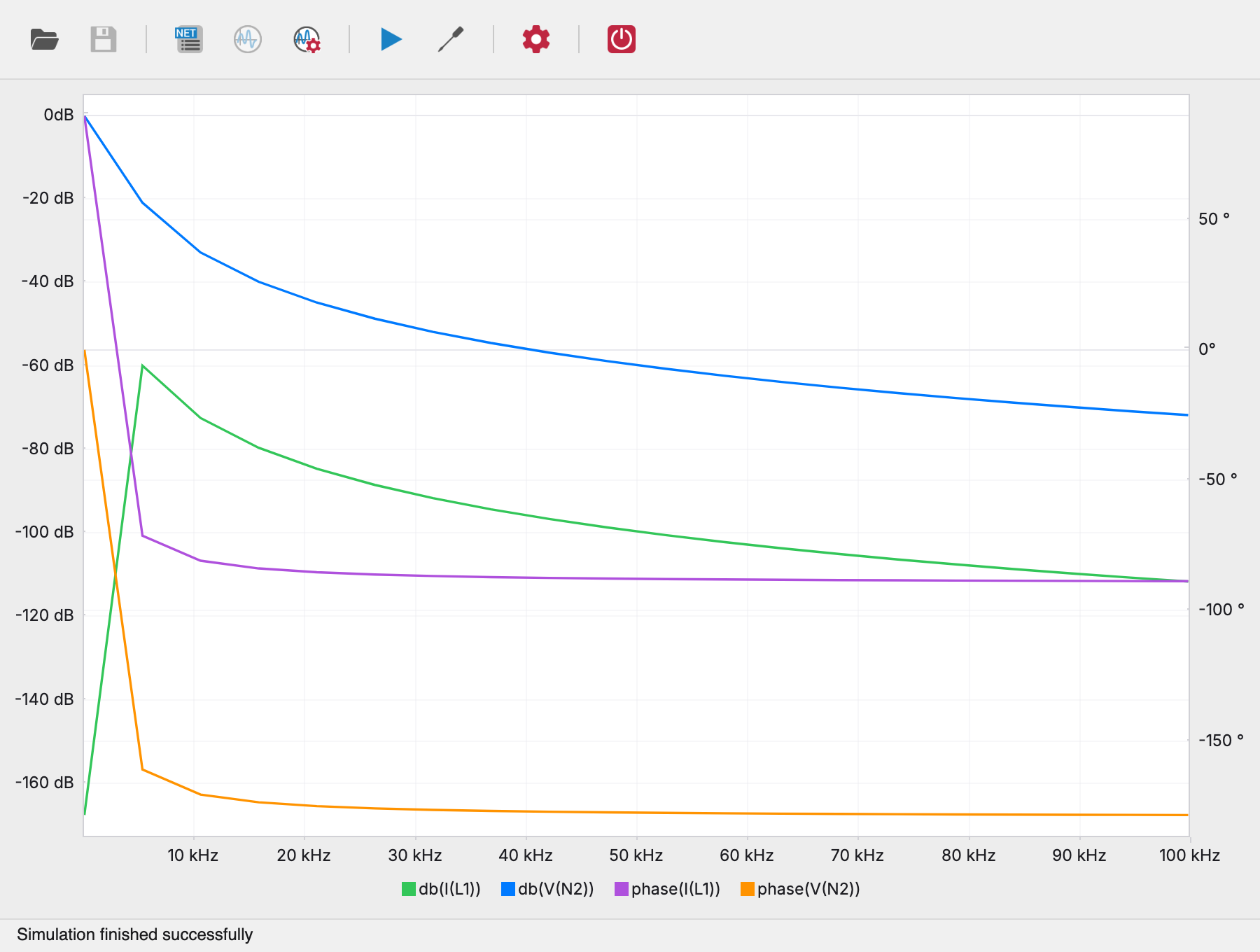
Task: Click the blue db(V(N2)) legend swatch
Action: click(x=508, y=889)
